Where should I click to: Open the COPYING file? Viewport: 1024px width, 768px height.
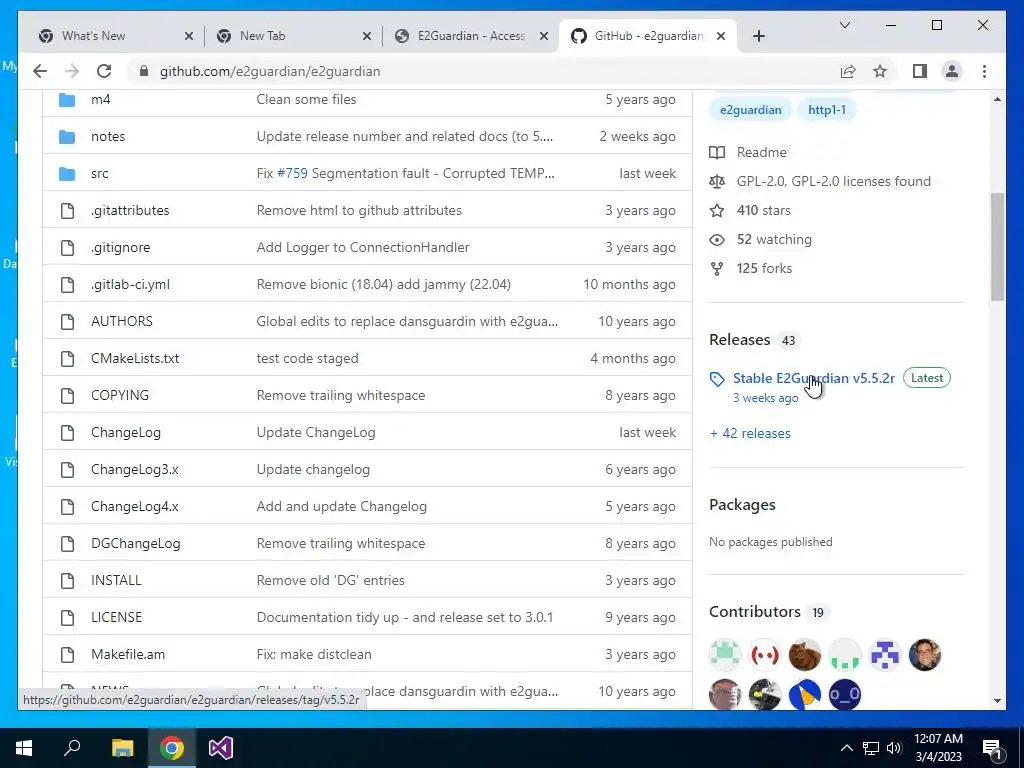point(120,395)
